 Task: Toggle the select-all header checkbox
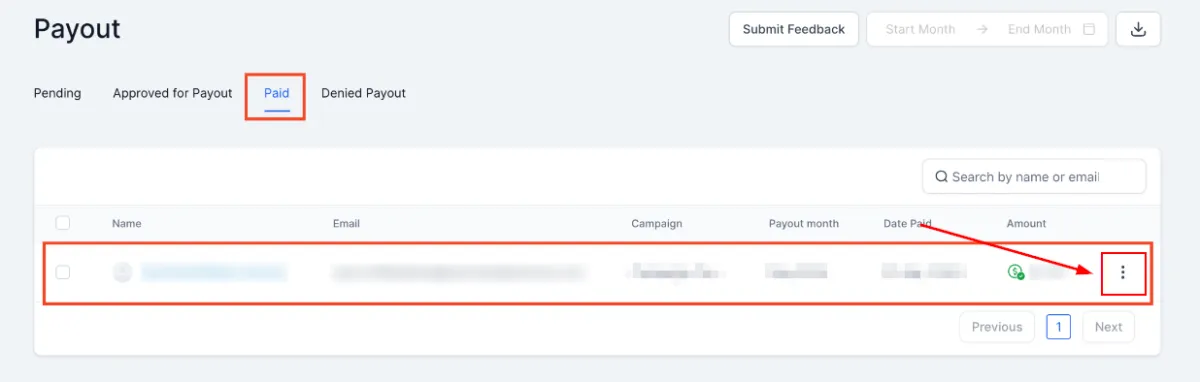click(x=63, y=223)
